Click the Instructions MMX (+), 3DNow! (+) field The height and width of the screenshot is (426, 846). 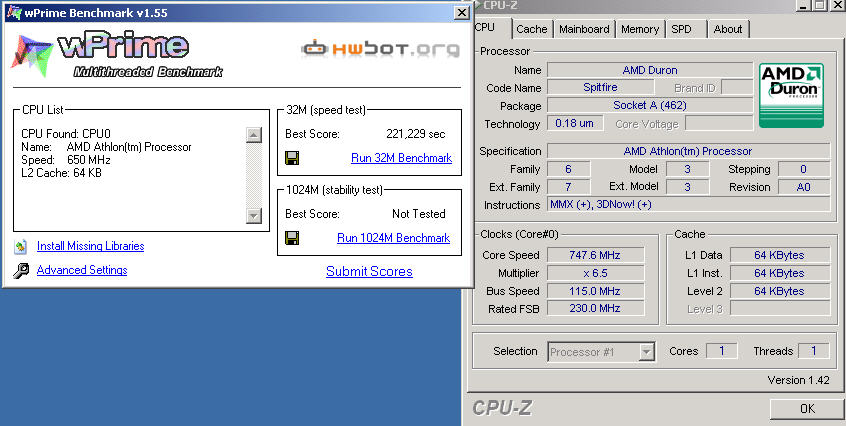[x=688, y=204]
